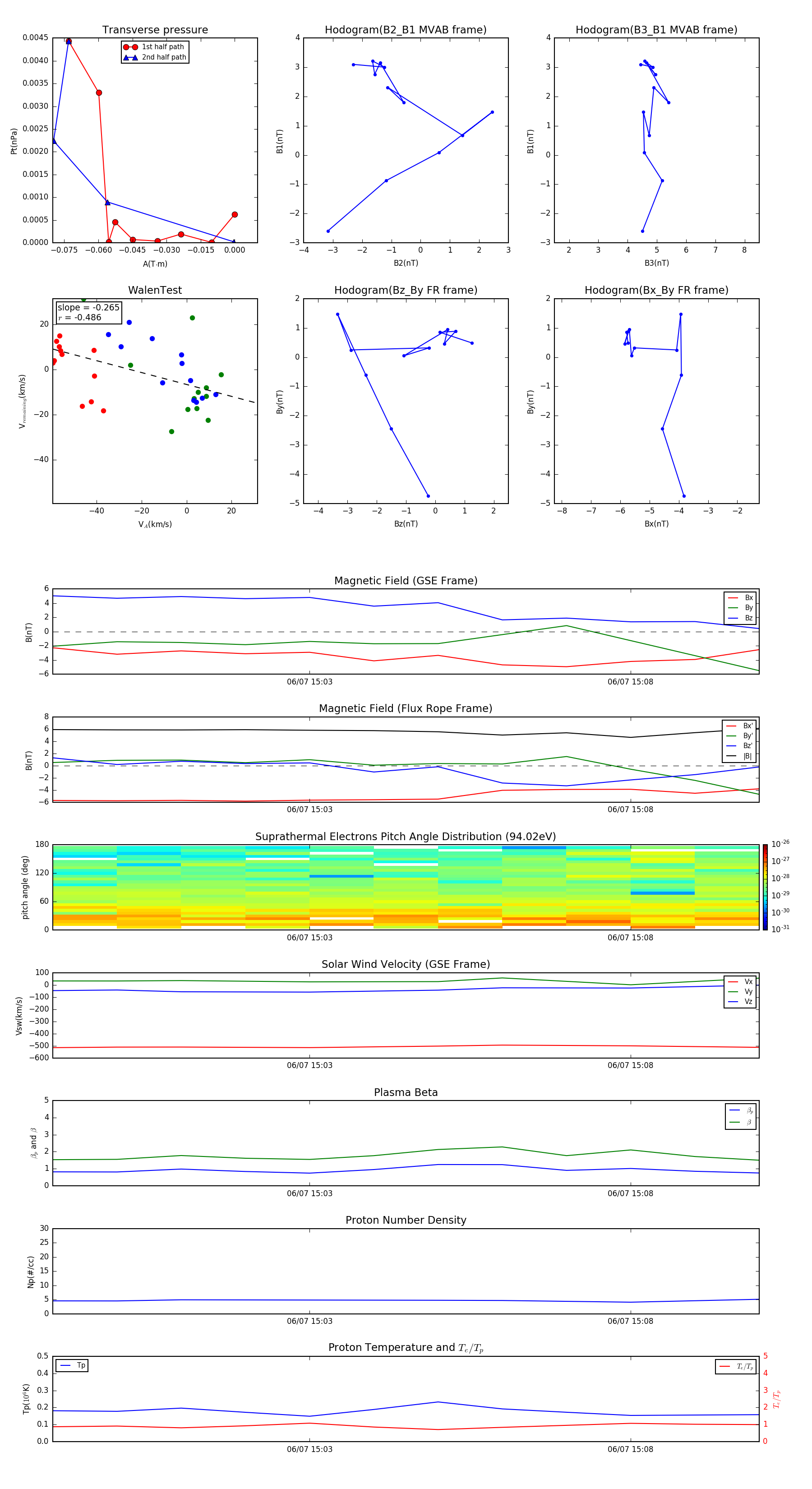Image resolution: width=812 pixels, height=1489 pixels.
Task: Select 'slope = -0.265' annotation in WalenTest
Action: click(88, 308)
